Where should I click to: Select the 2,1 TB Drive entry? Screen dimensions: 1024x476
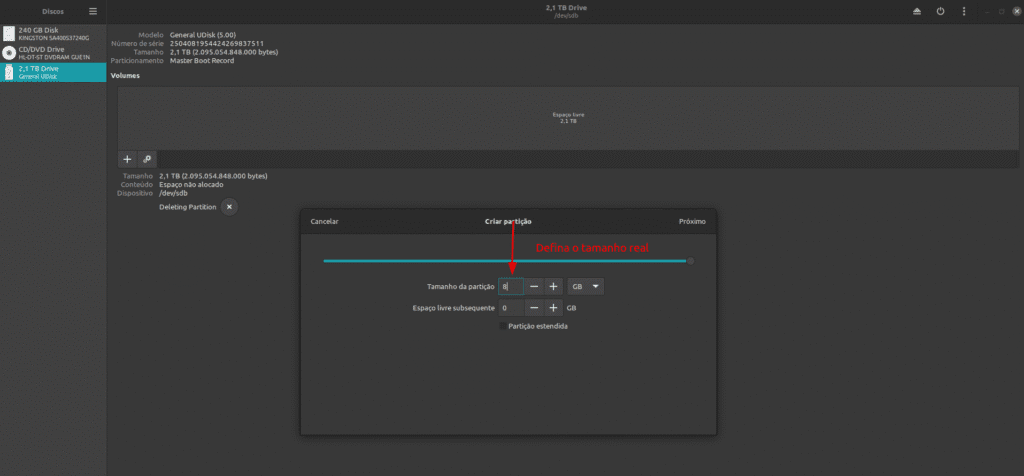coord(53,71)
